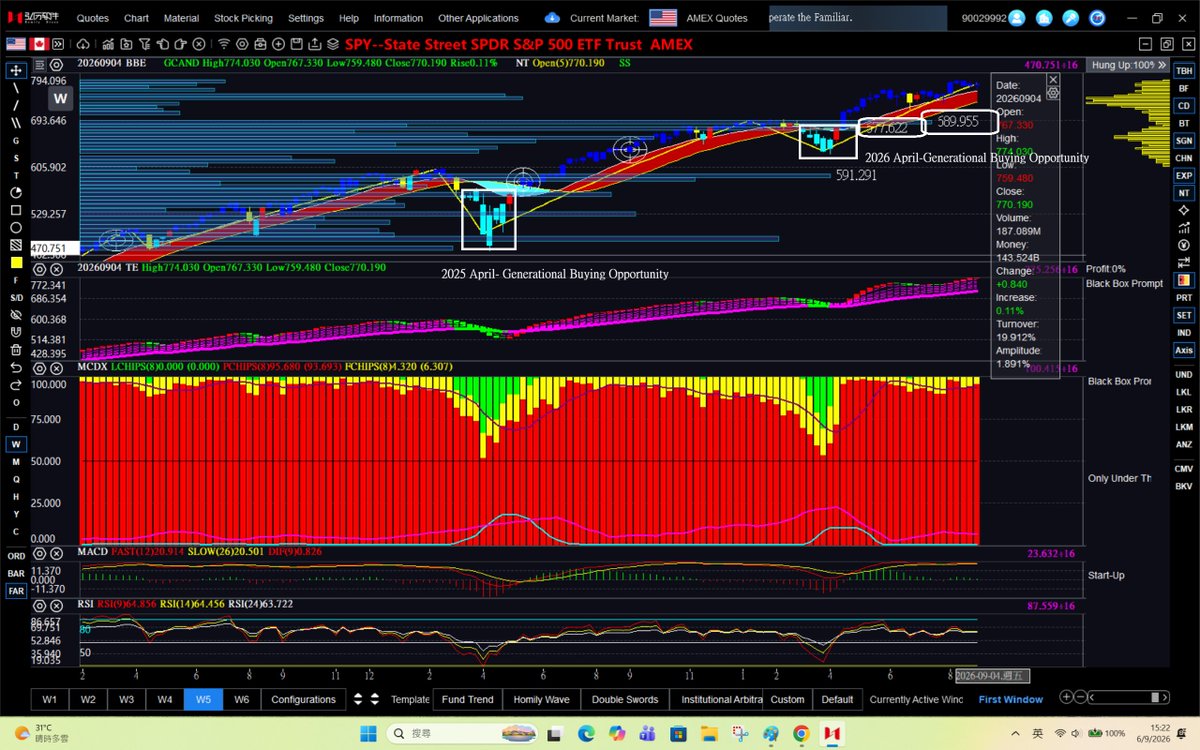Image resolution: width=1200 pixels, height=750 pixels.
Task: Select the crosshair move tool
Action: [16, 70]
